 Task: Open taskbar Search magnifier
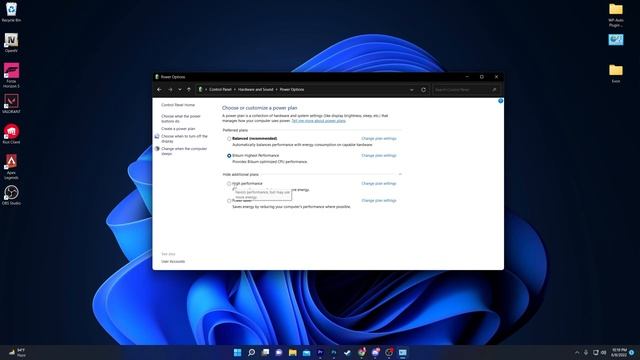251,352
